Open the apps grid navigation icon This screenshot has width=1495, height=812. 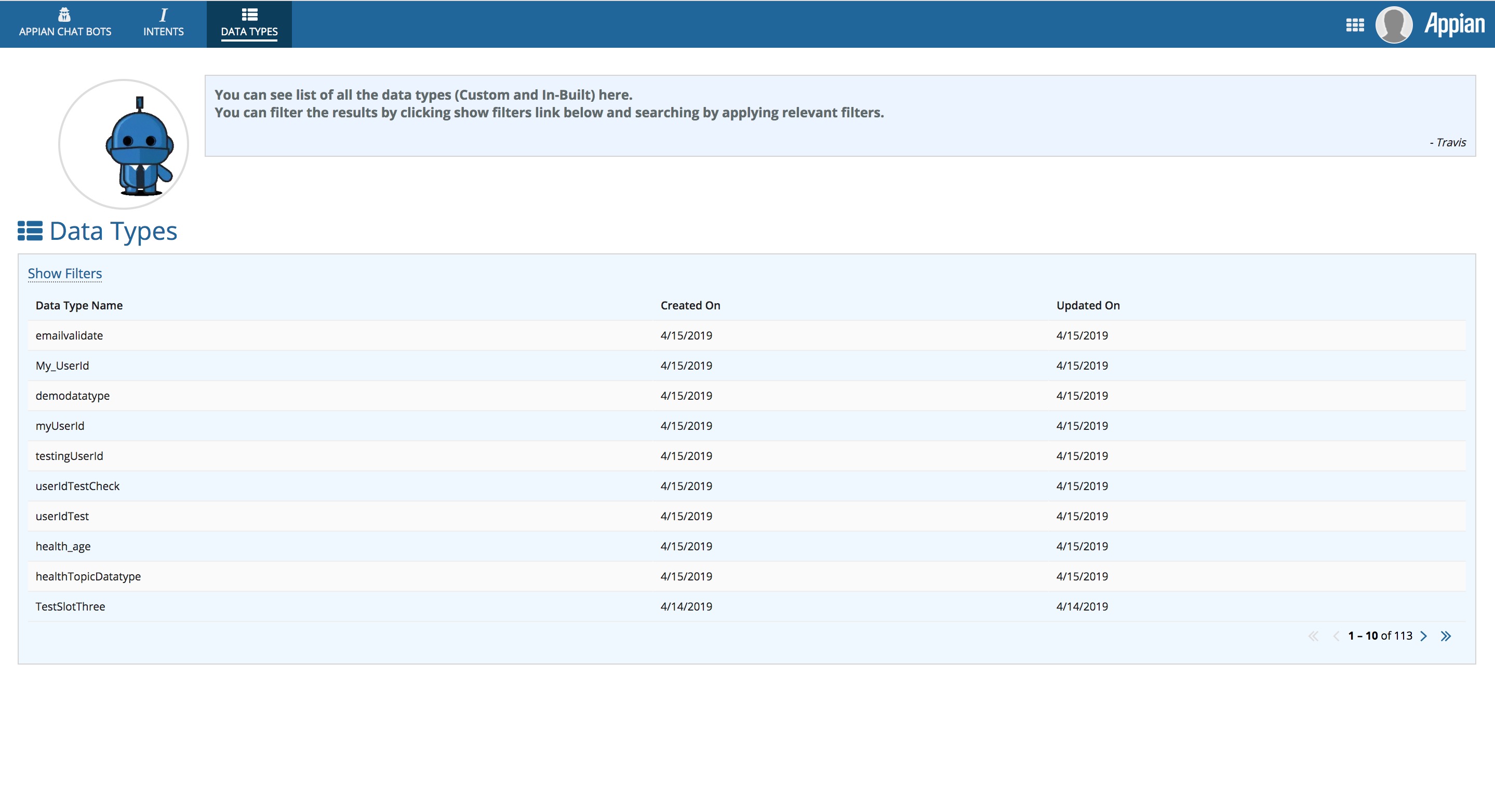tap(1355, 25)
